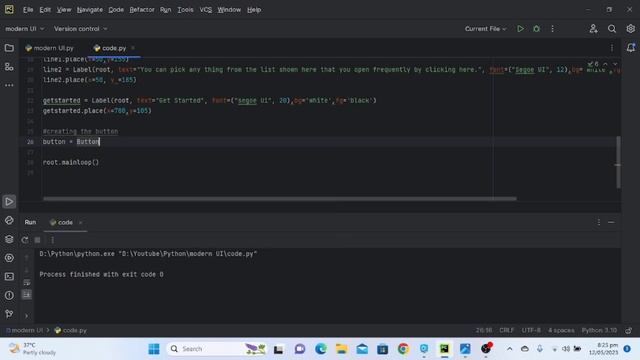This screenshot has width=640, height=360.
Task: Open the Tools menu
Action: click(x=185, y=10)
